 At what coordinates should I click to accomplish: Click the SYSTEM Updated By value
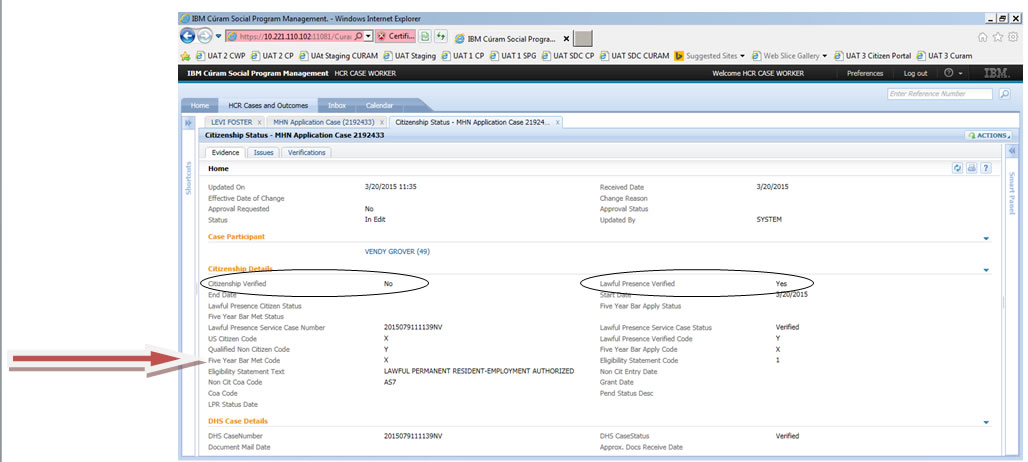[x=769, y=220]
